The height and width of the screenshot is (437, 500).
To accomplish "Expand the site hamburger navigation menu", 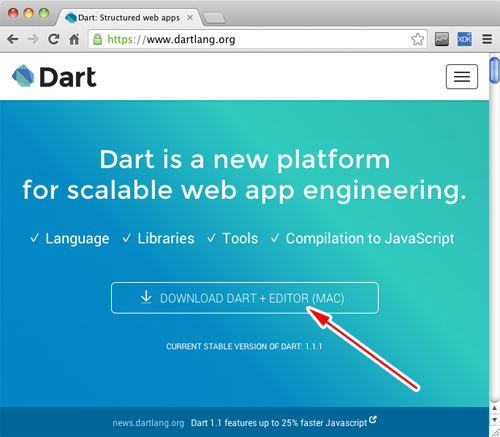I will tap(462, 77).
